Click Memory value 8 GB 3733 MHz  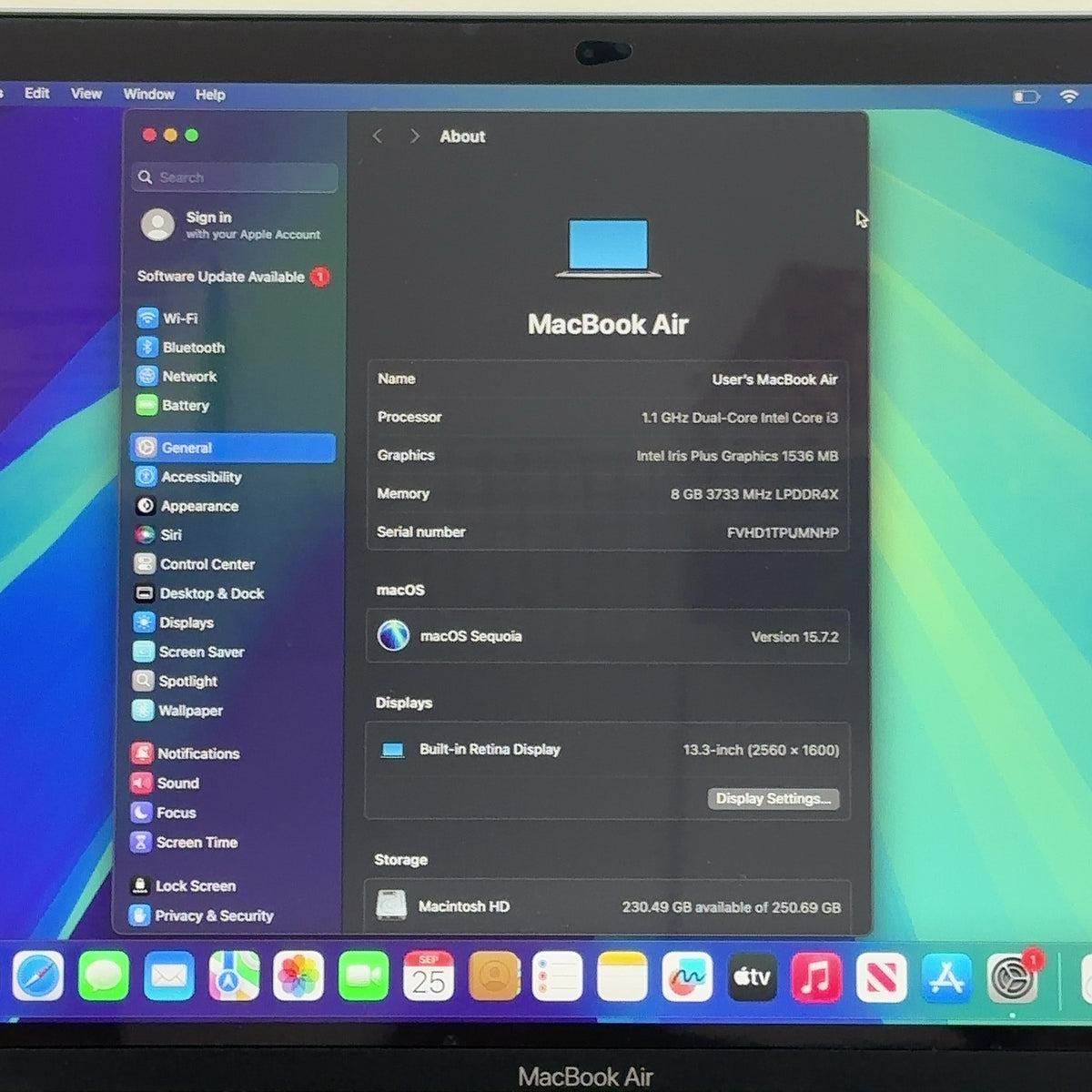pos(754,494)
